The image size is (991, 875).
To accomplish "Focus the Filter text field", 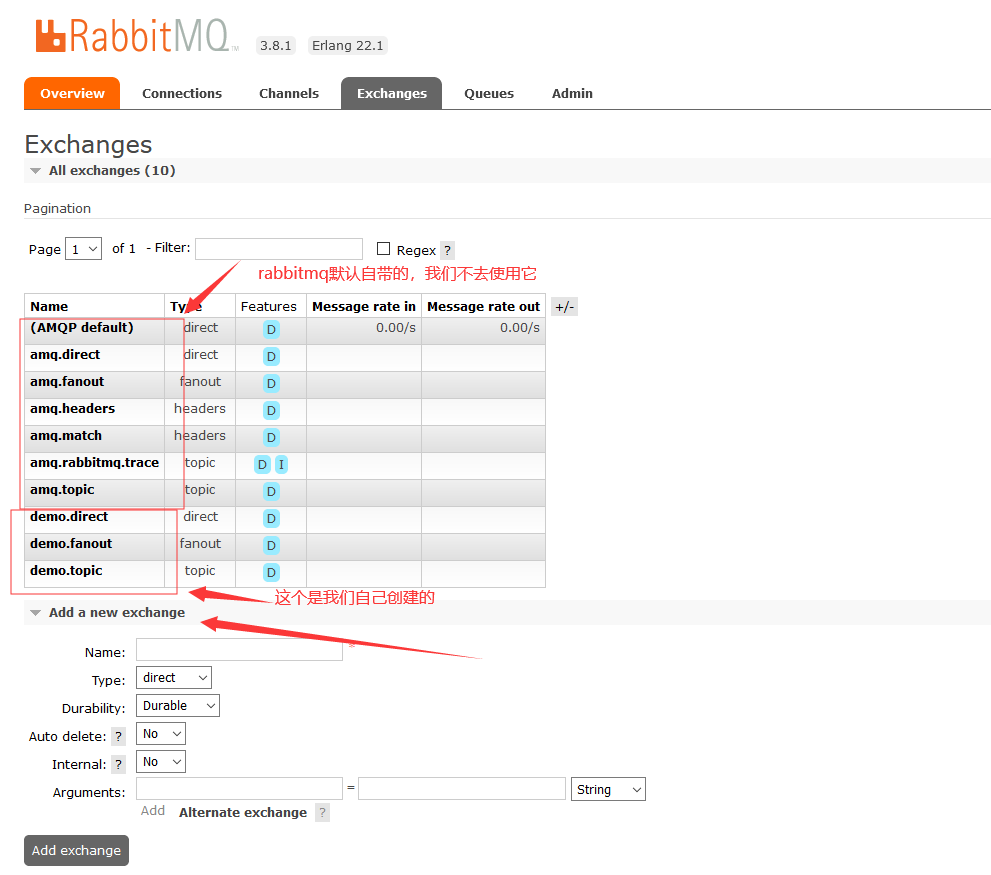I will tap(279, 249).
